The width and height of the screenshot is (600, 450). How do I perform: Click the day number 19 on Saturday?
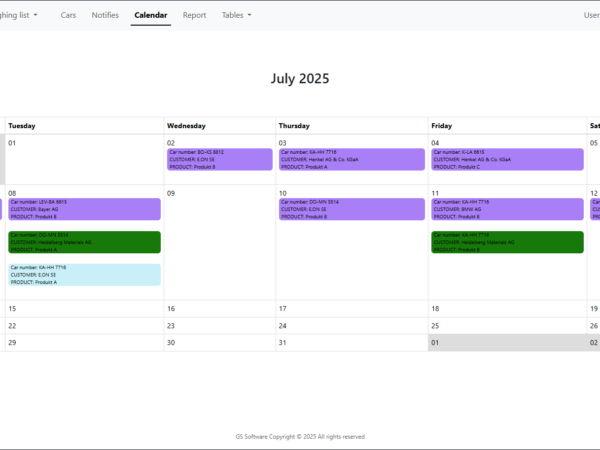[x=594, y=309]
